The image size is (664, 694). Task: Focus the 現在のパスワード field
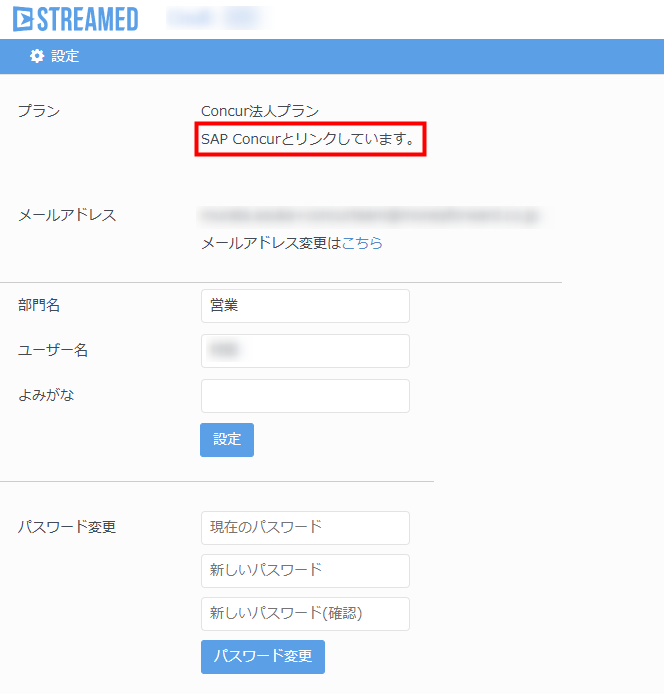coord(305,528)
